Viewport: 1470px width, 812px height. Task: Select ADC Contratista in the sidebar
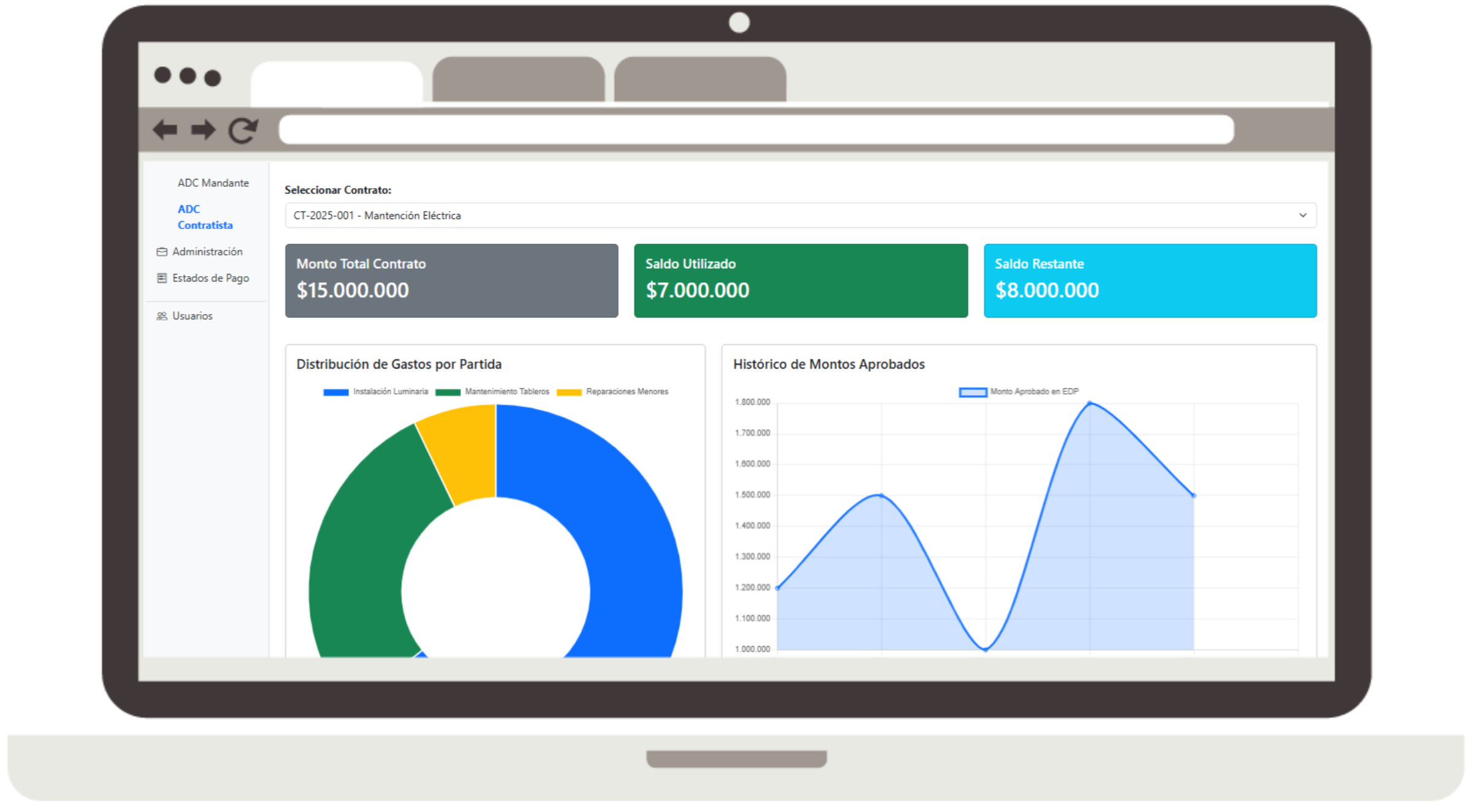pyautogui.click(x=205, y=217)
